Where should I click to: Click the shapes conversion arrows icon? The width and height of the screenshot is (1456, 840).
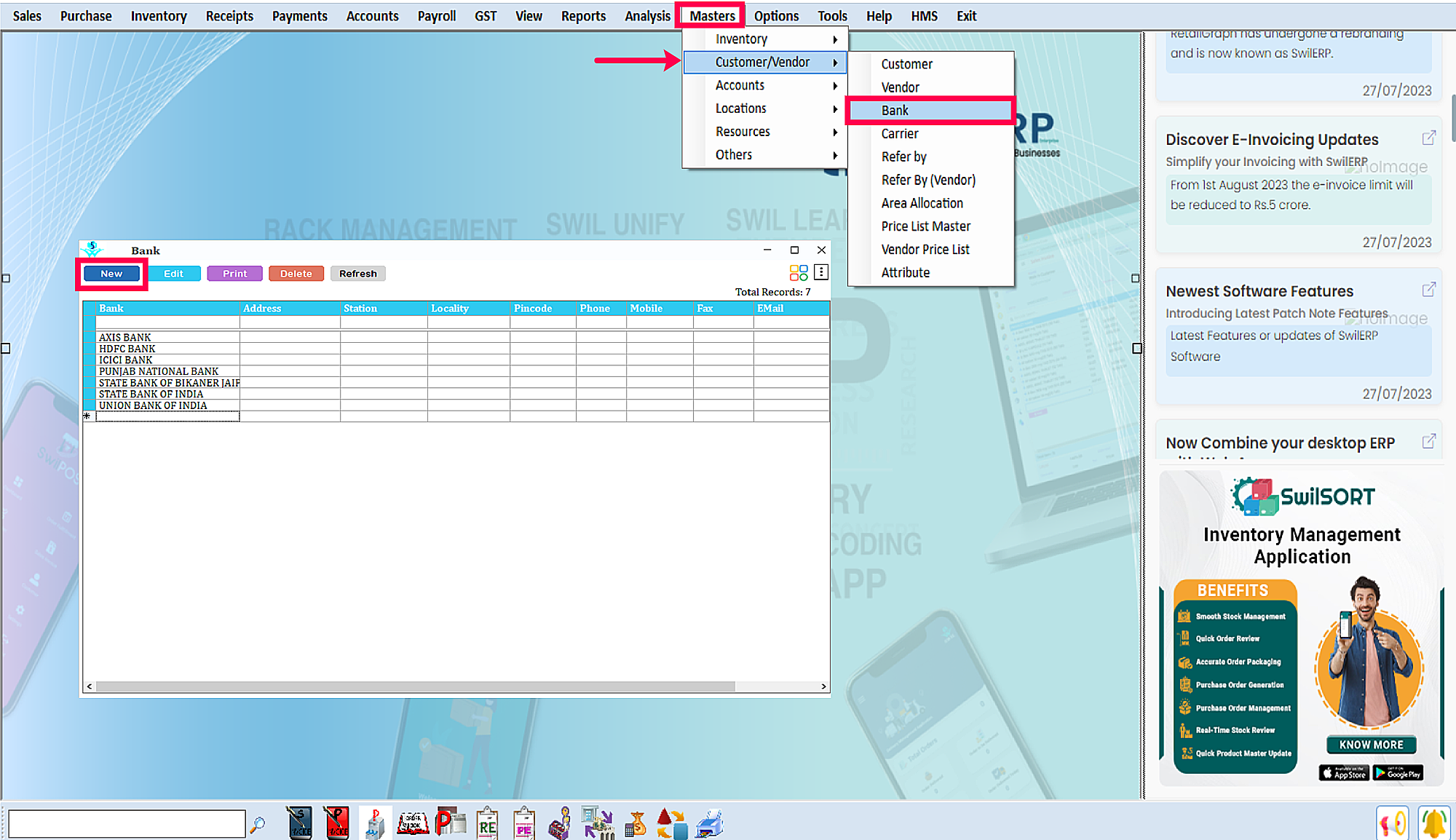[671, 823]
